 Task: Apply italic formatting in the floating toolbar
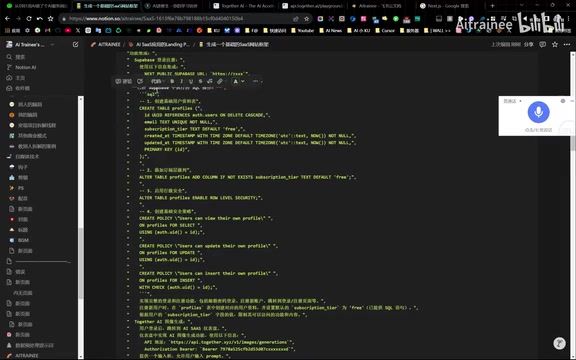pos(181,81)
